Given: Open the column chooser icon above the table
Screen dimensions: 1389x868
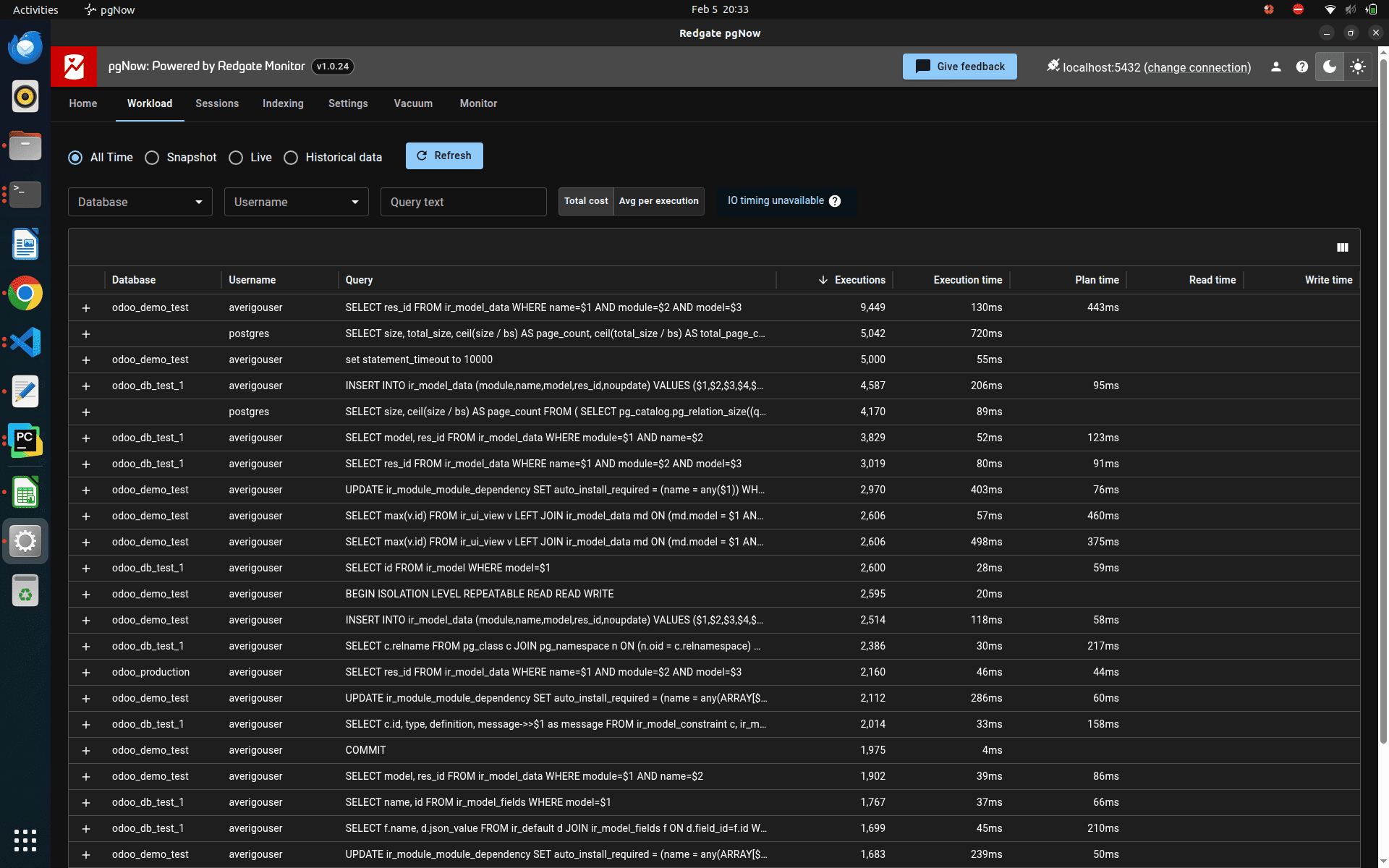Looking at the screenshot, I should pos(1343,247).
